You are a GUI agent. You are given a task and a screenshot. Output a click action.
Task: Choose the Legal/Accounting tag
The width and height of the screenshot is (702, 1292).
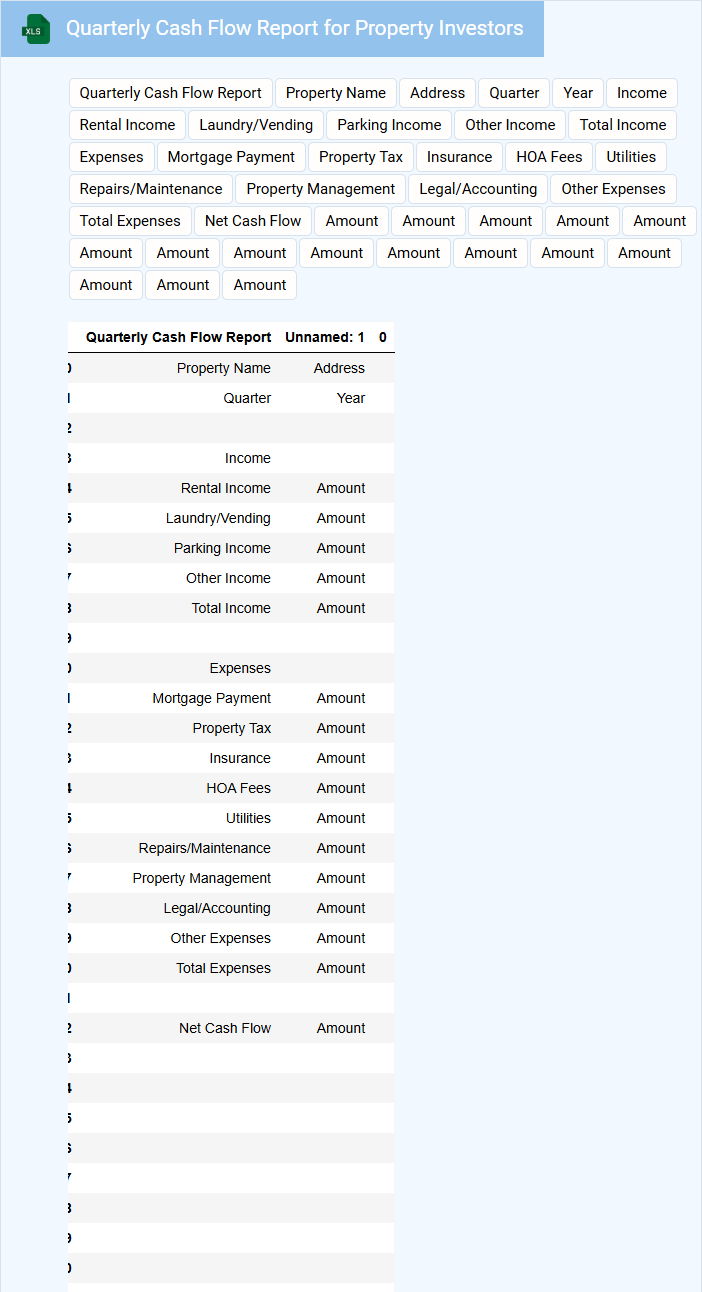[478, 189]
